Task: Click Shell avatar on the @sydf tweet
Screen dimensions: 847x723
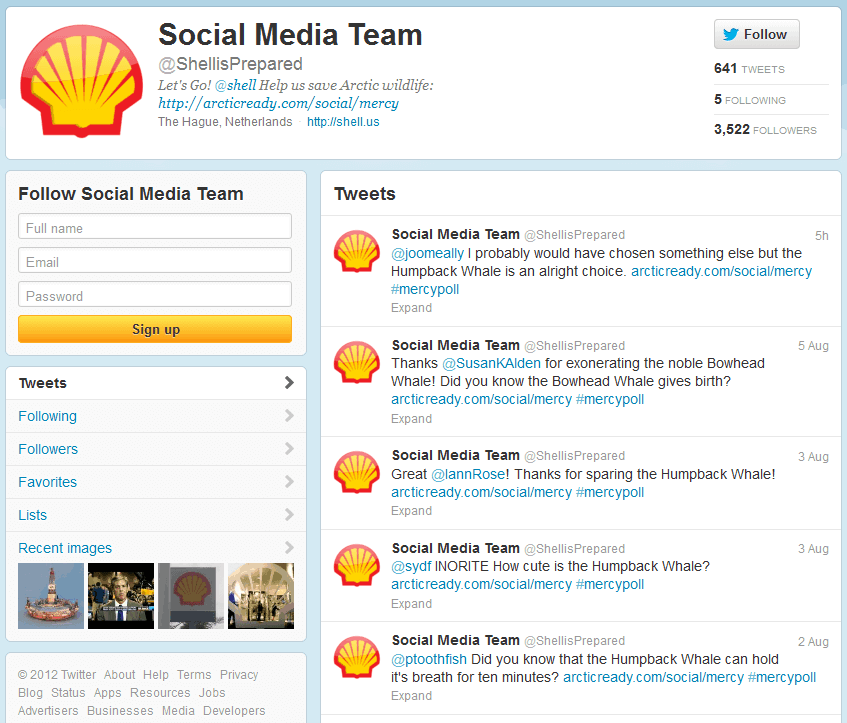Action: pyautogui.click(x=357, y=565)
